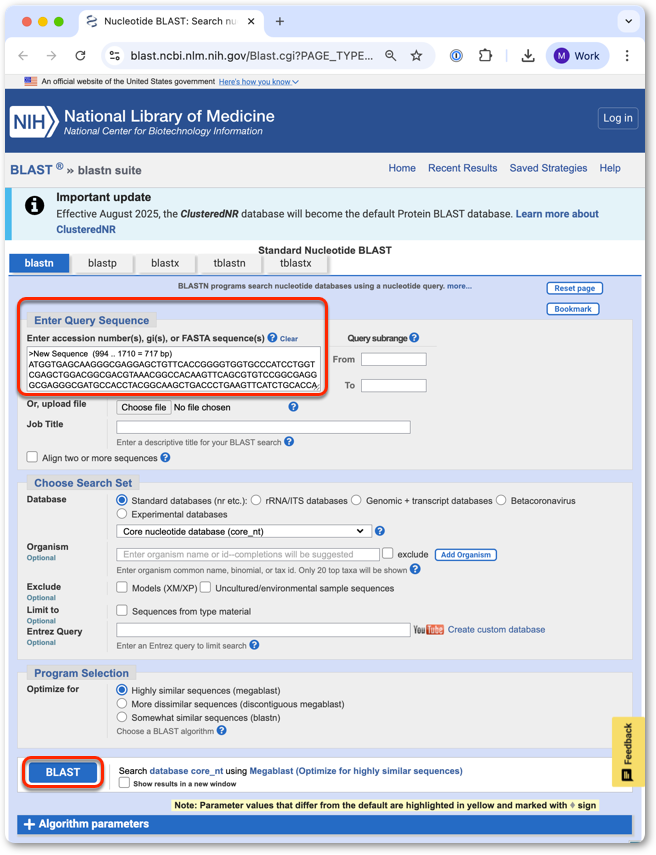This screenshot has width=656, height=855.
Task: Switch to the blastx tab
Action: point(165,263)
